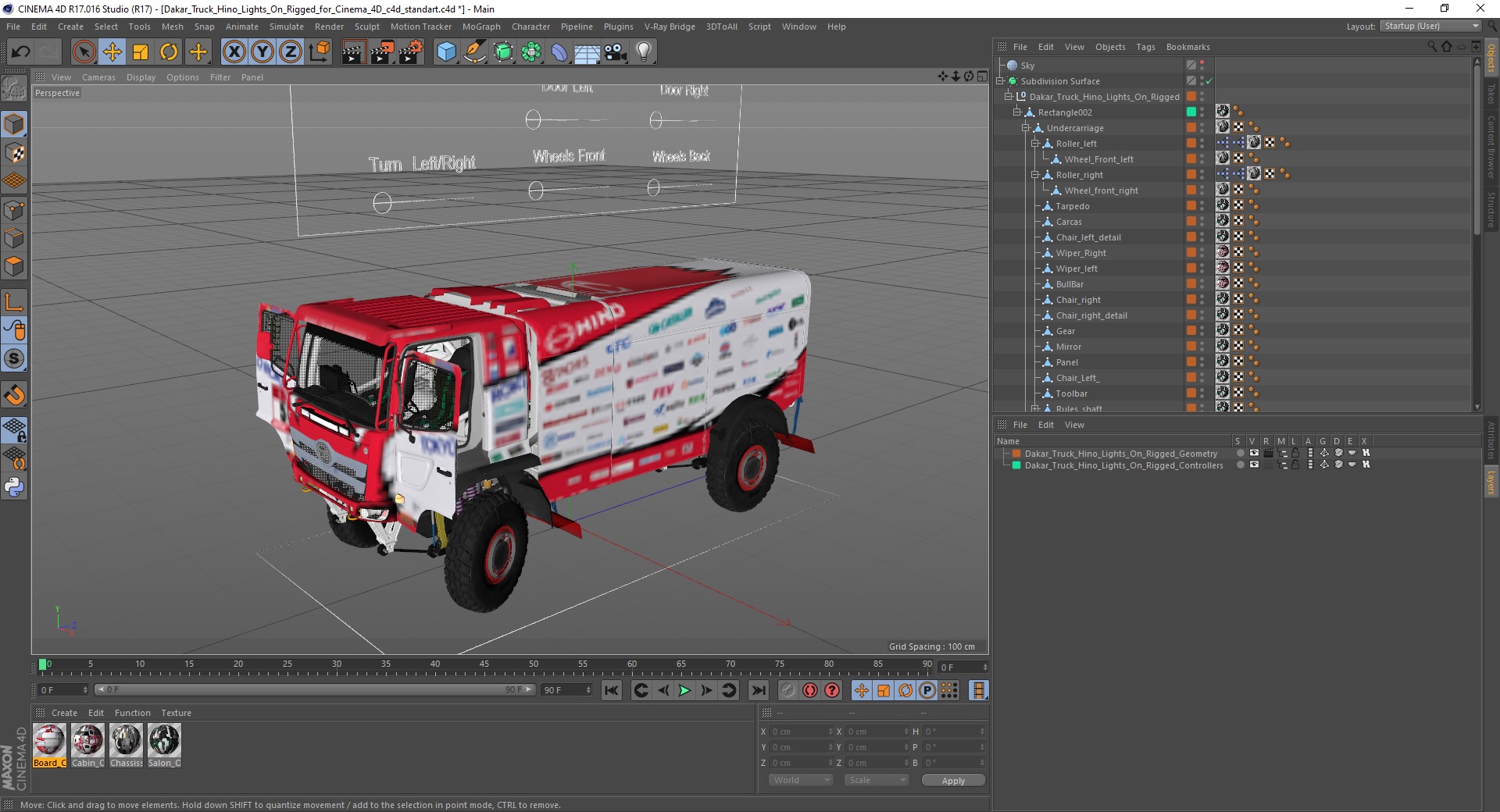Click Make Editable icon in left palette

tap(14, 89)
